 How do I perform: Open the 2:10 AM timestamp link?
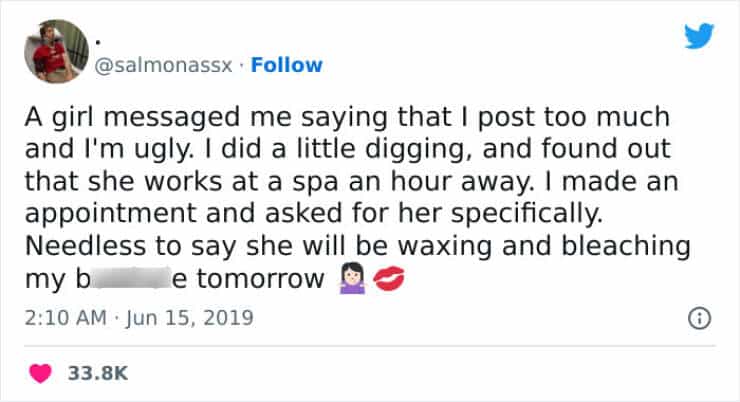pos(61,320)
